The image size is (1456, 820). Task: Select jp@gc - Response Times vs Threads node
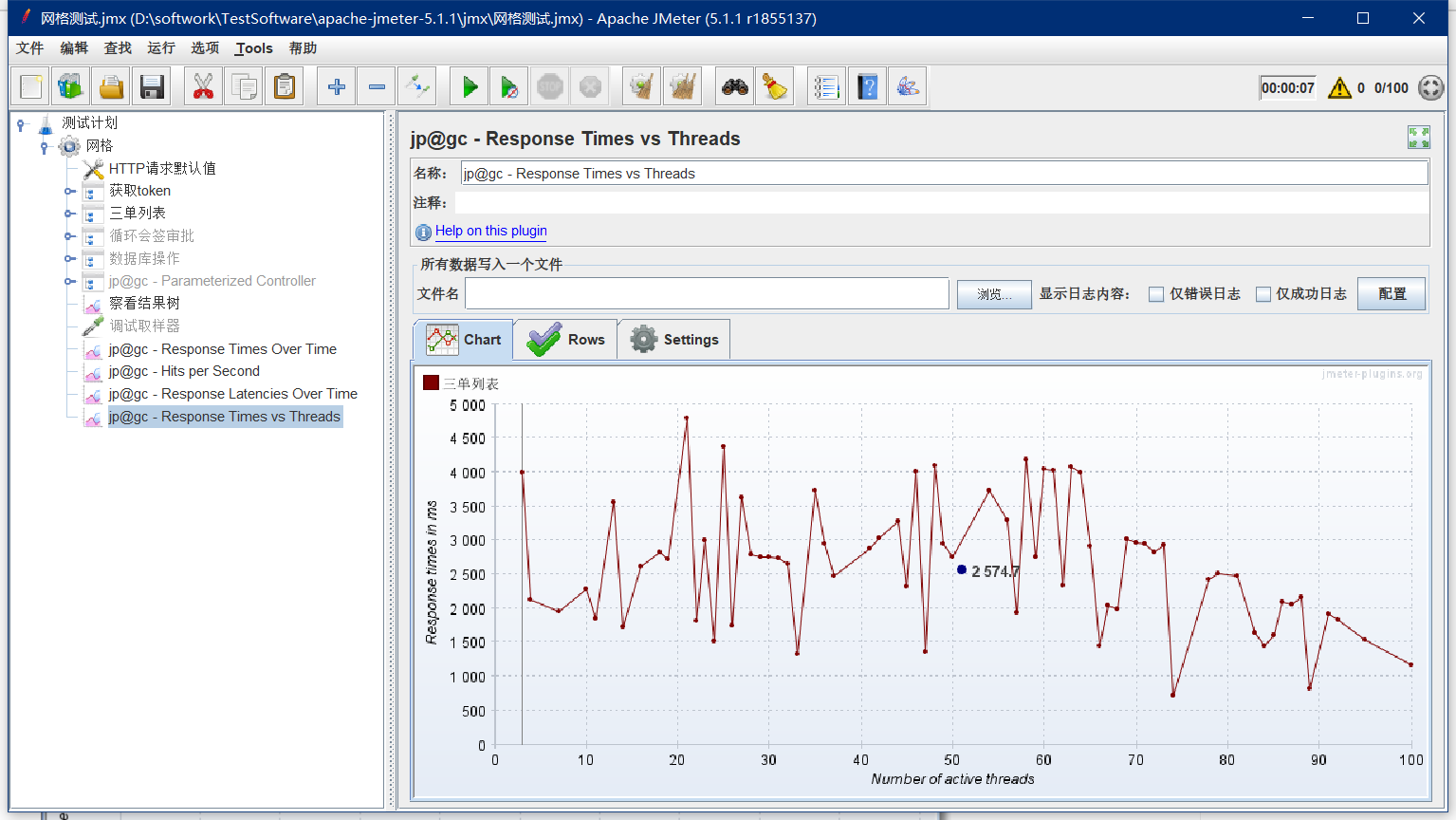(x=224, y=417)
